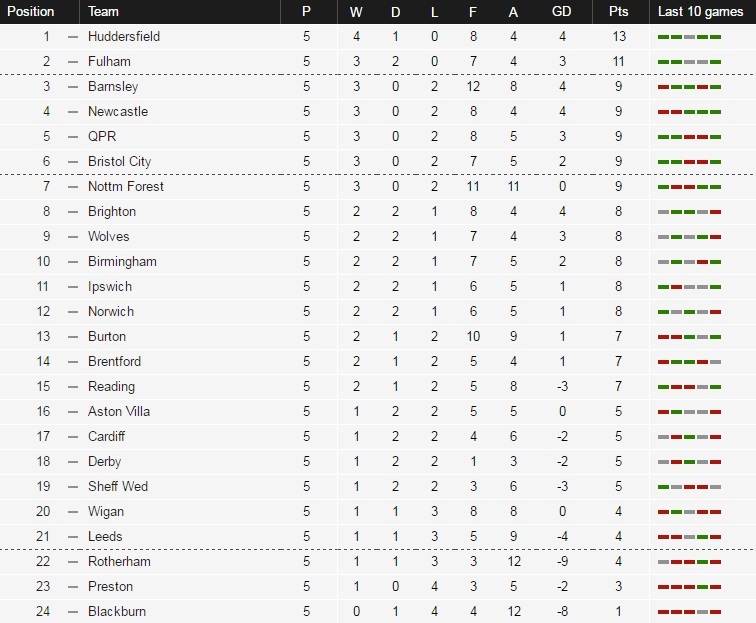This screenshot has height=623, width=756.
Task: Click the position dash beside Rotherham
Action: click(73, 562)
